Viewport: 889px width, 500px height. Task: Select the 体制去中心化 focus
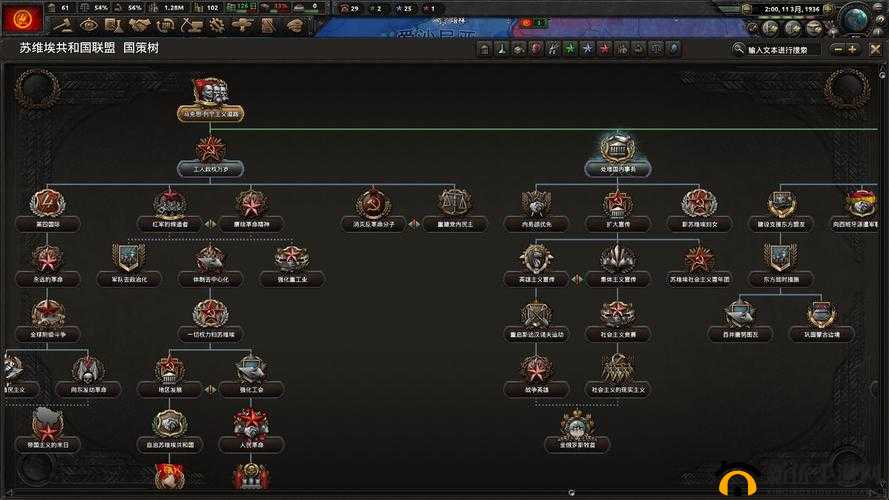[210, 265]
